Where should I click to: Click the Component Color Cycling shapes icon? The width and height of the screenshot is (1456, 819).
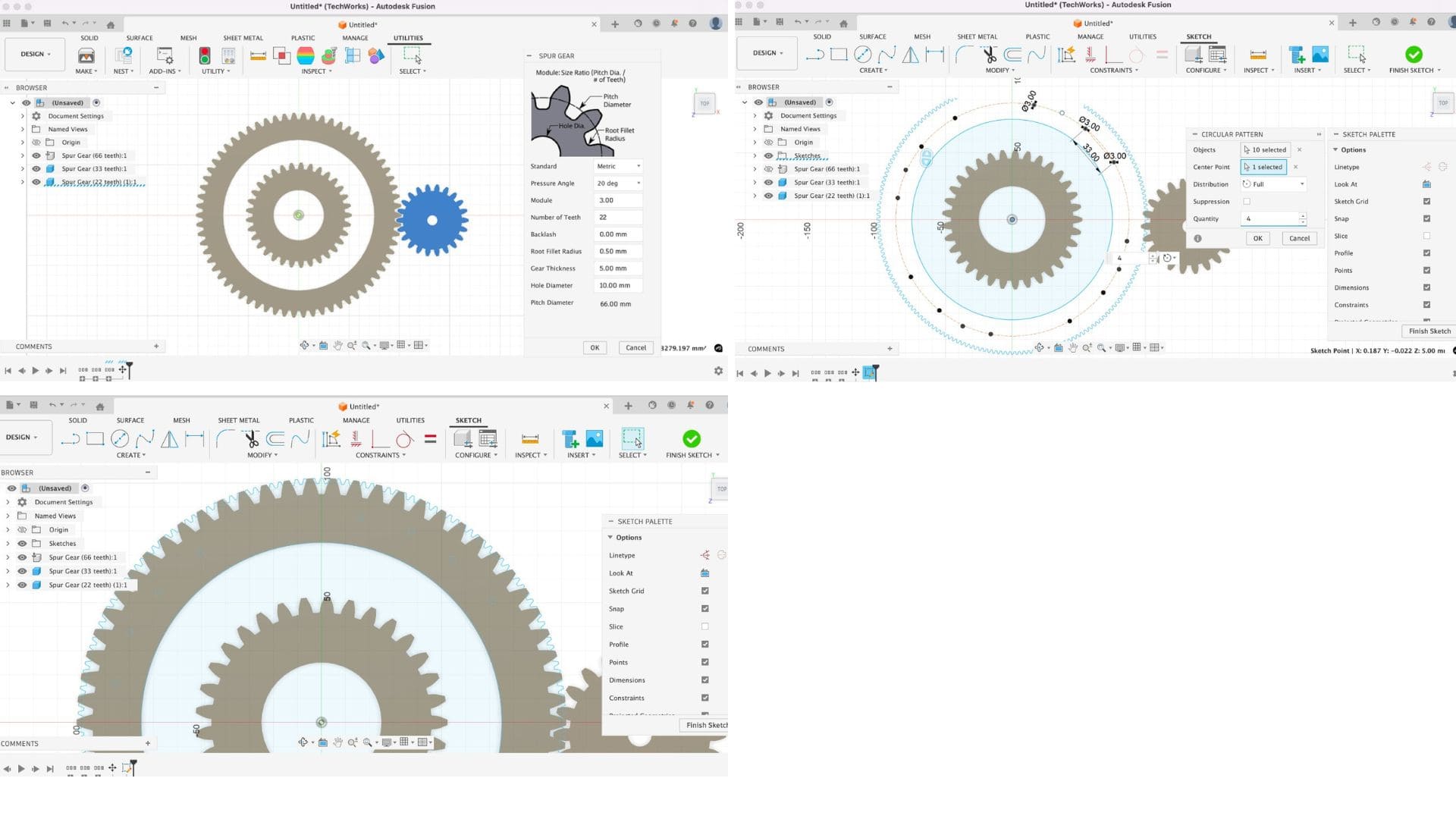376,55
